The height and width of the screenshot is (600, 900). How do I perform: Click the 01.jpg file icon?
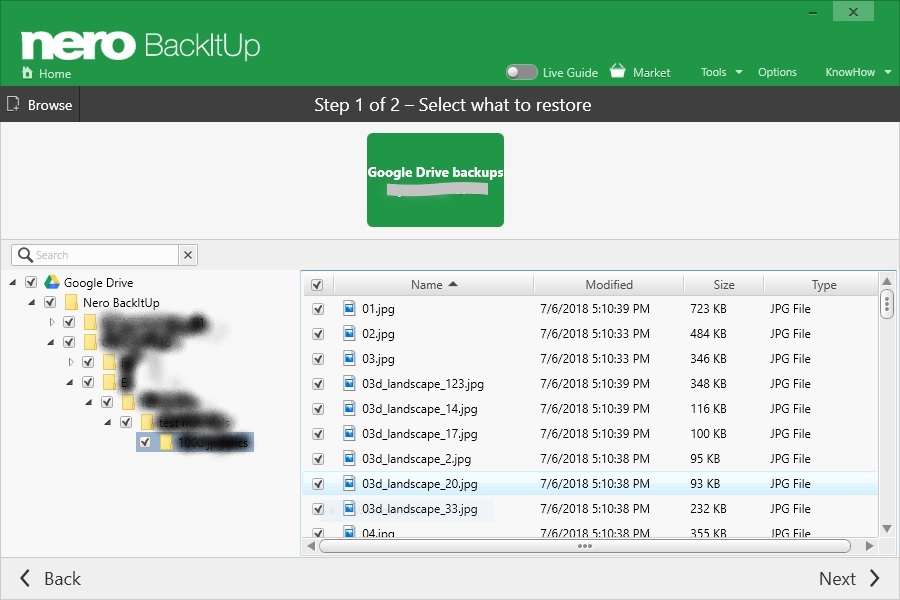pyautogui.click(x=349, y=308)
